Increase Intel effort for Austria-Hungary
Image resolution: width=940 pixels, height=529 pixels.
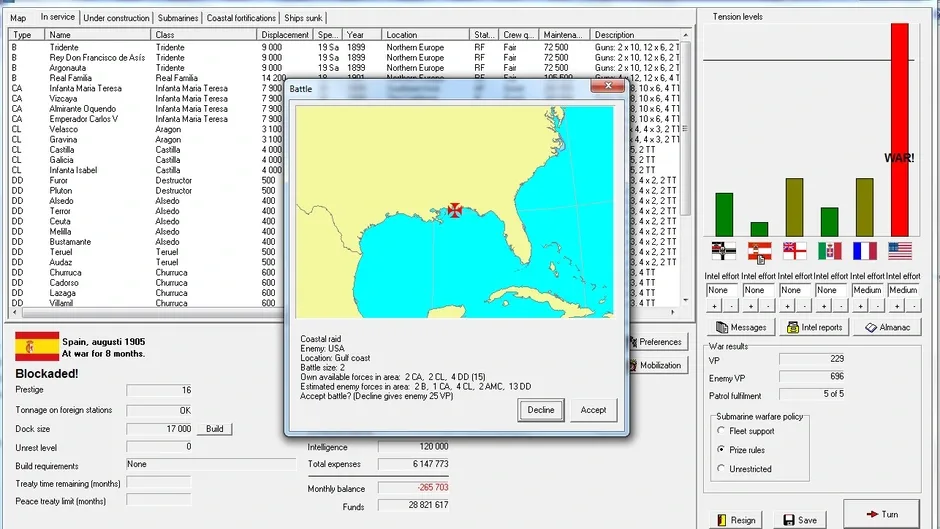(x=751, y=306)
